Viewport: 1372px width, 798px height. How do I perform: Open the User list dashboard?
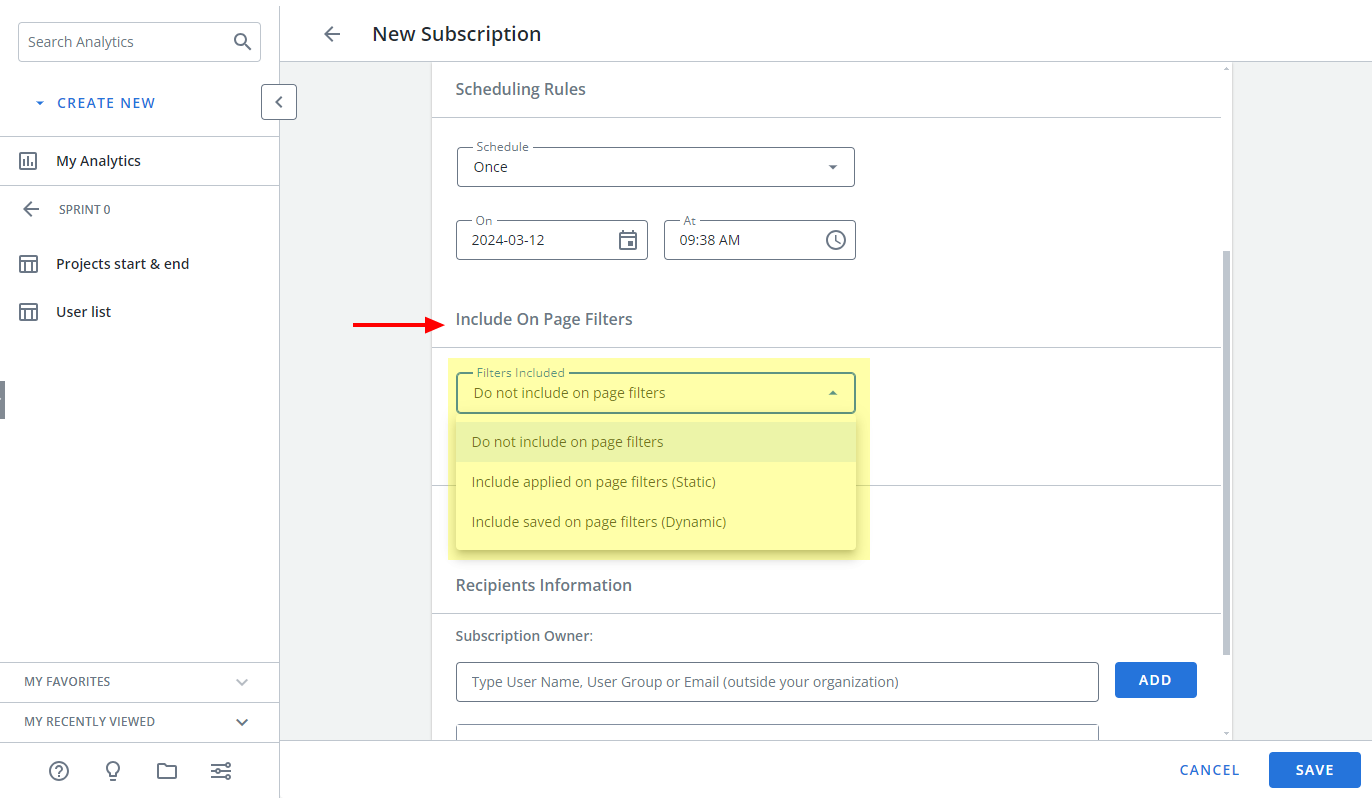coord(83,311)
